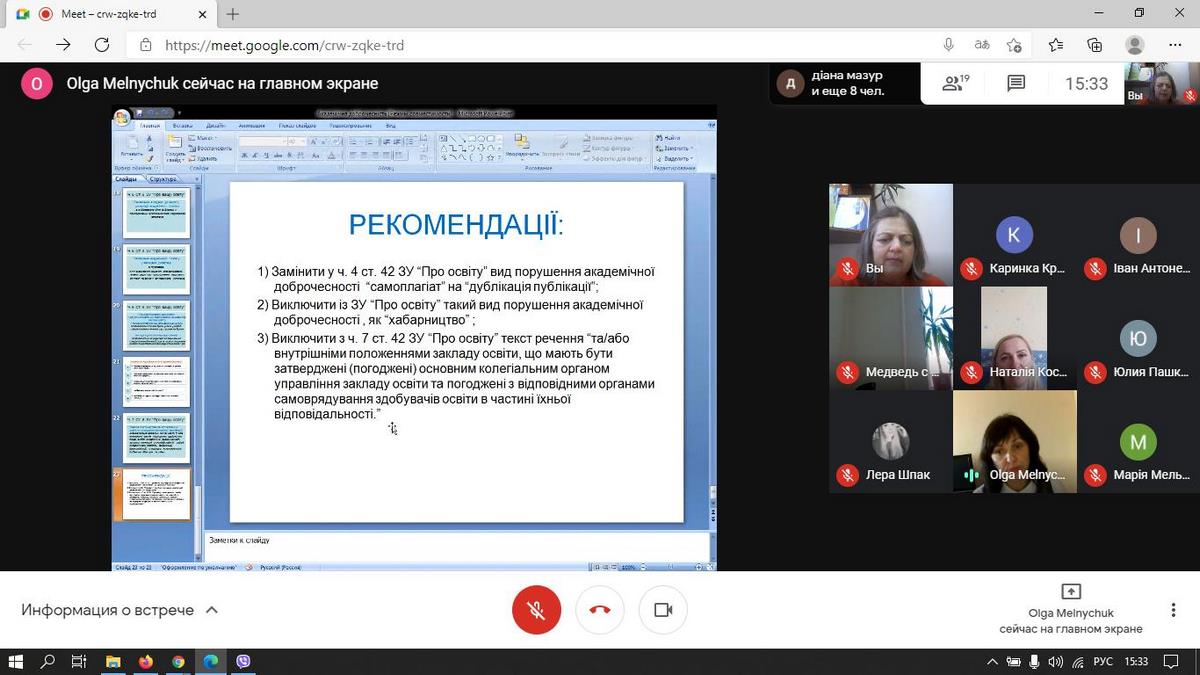
Task: Add this page to favorites
Action: pos(1014,45)
